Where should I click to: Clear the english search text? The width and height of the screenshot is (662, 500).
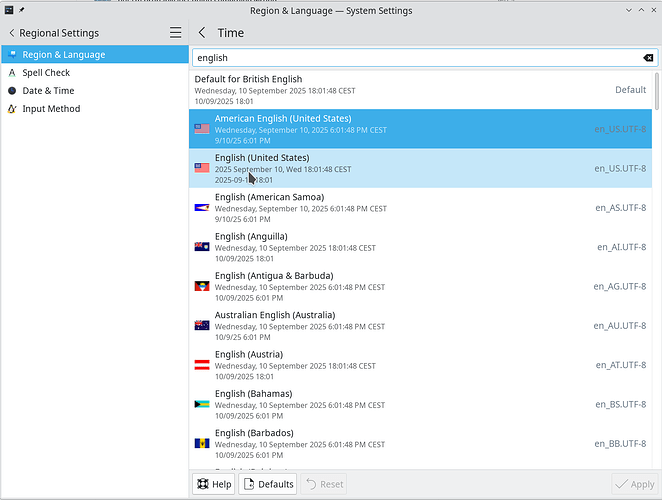click(648, 59)
